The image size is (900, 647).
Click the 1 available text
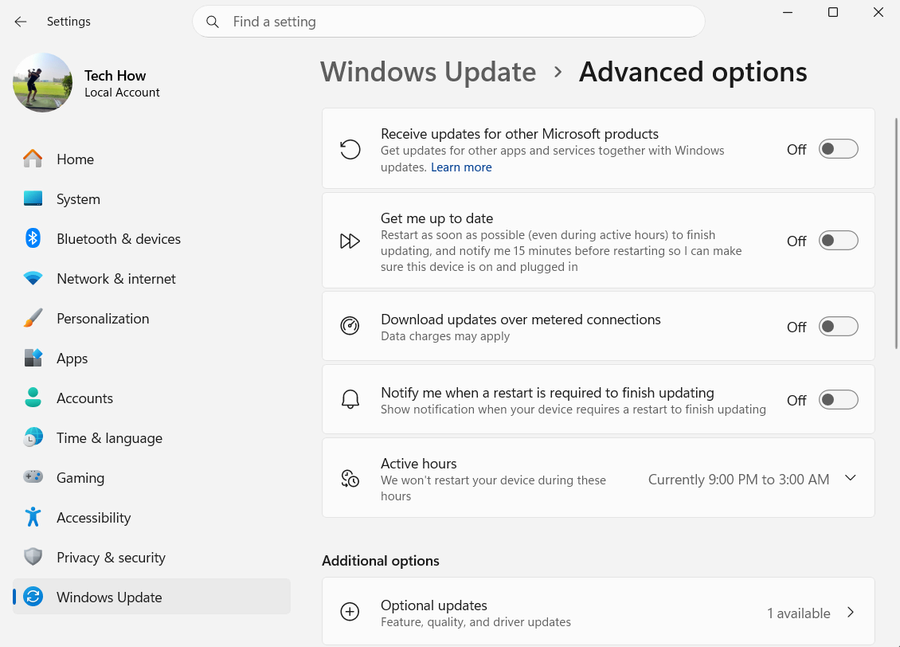[x=798, y=613]
